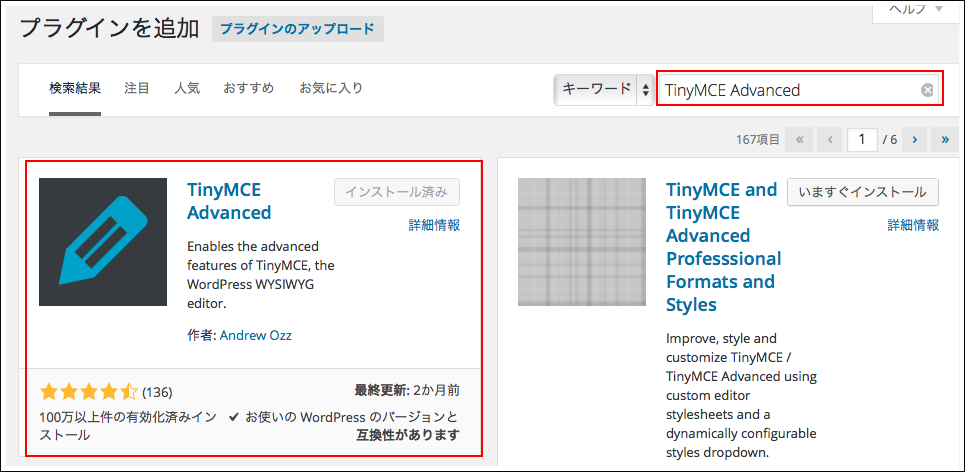Click the compatibility checkmark icon

coord(234,417)
